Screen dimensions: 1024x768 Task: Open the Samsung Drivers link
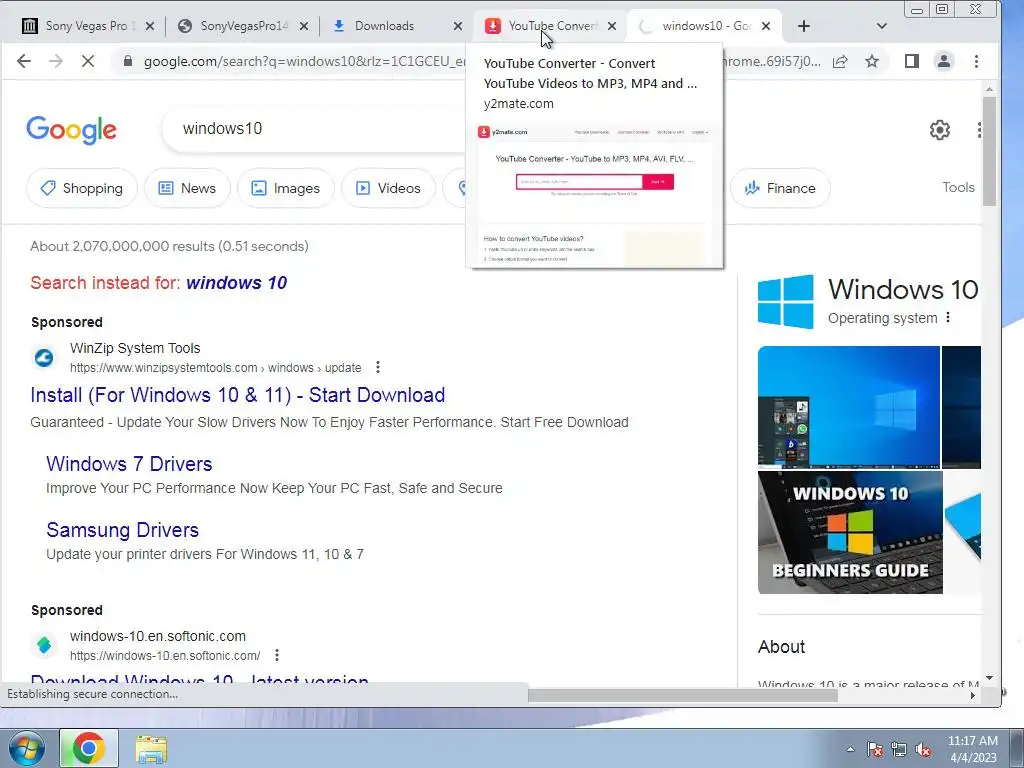pos(123,530)
